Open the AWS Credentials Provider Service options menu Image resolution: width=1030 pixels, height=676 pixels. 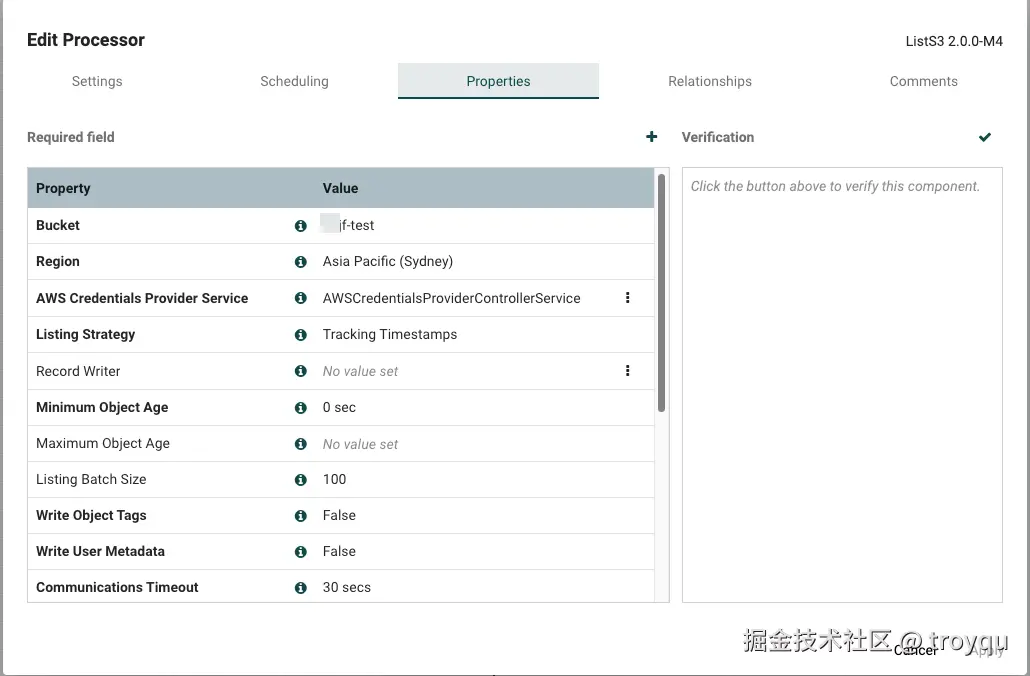[627, 298]
